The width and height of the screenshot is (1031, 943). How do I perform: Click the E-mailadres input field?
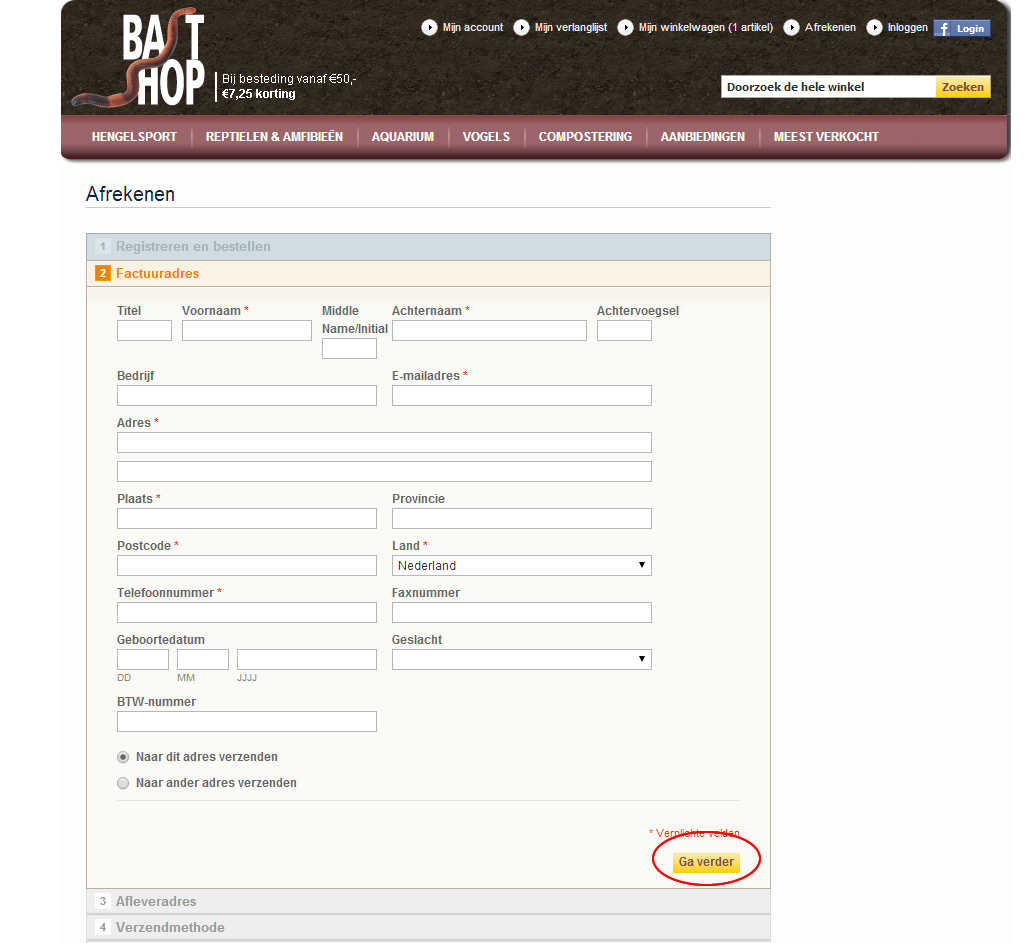[x=521, y=395]
